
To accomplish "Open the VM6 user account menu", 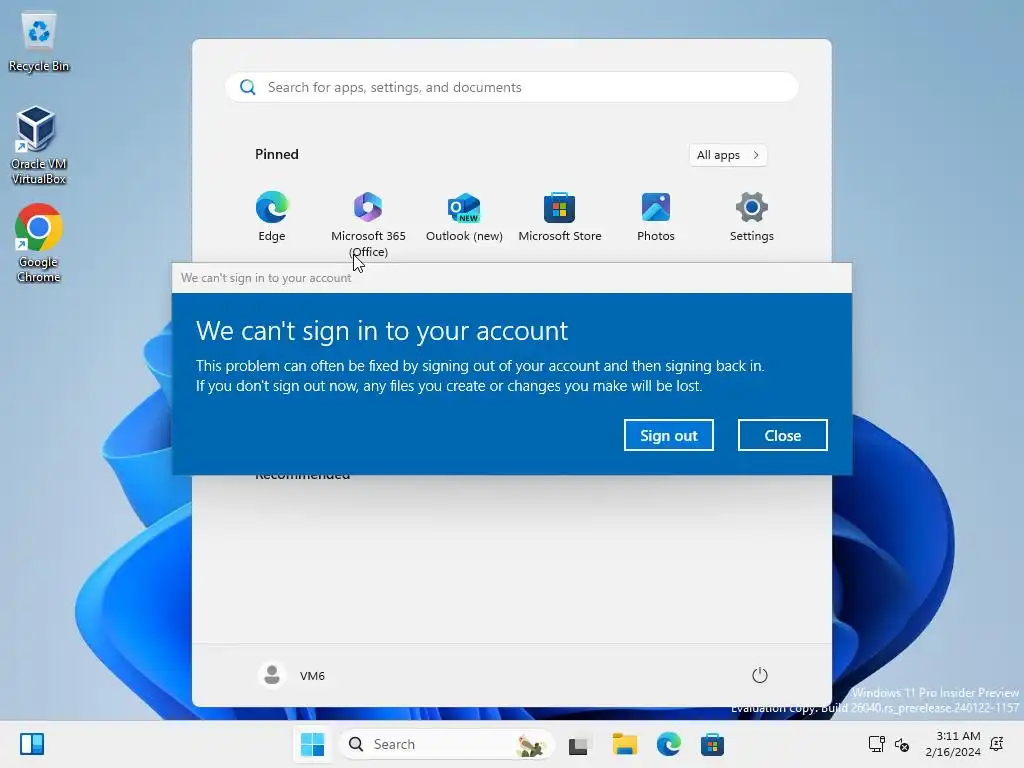I will pos(292,675).
